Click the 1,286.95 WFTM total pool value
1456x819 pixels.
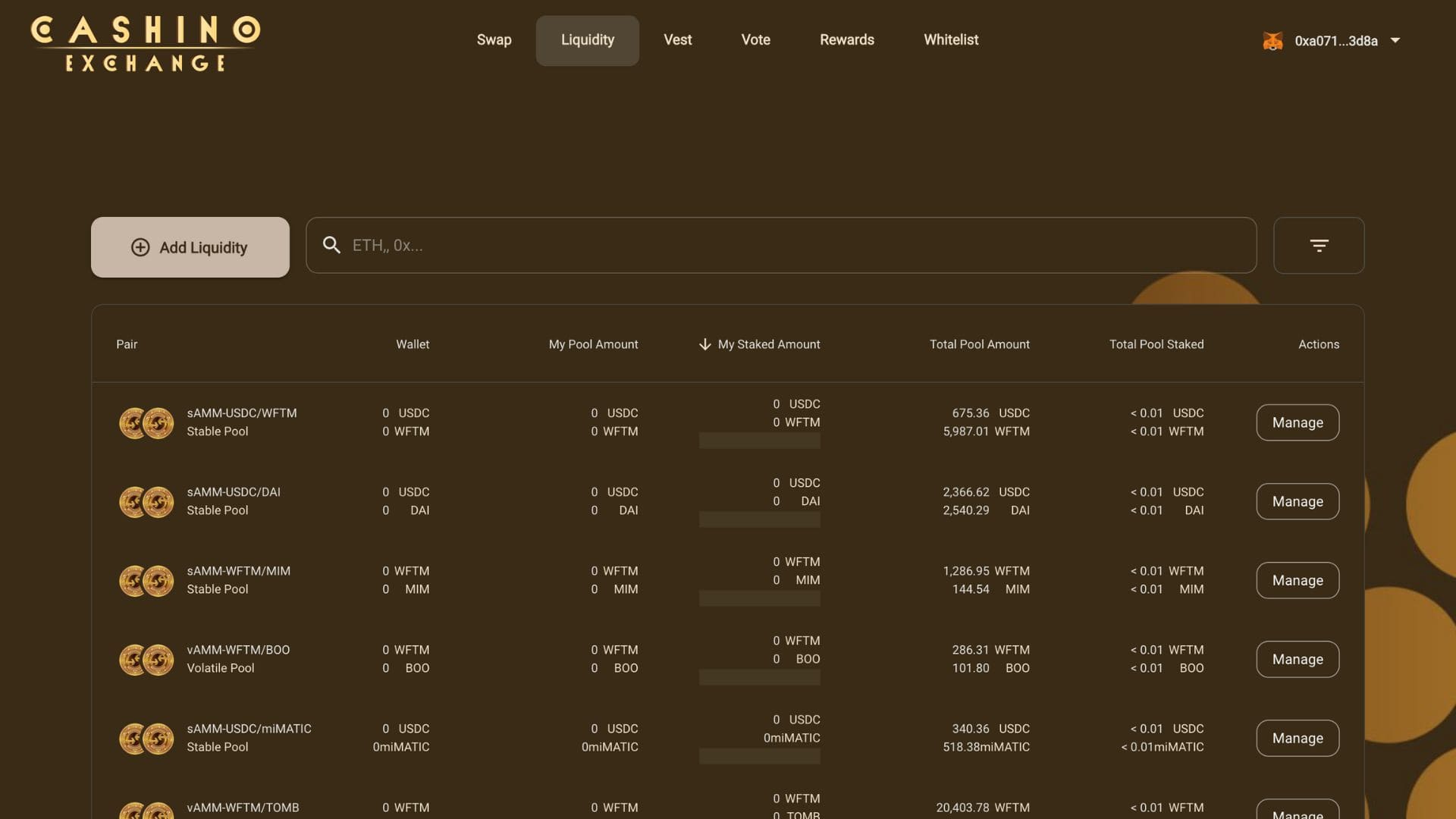[x=986, y=571]
